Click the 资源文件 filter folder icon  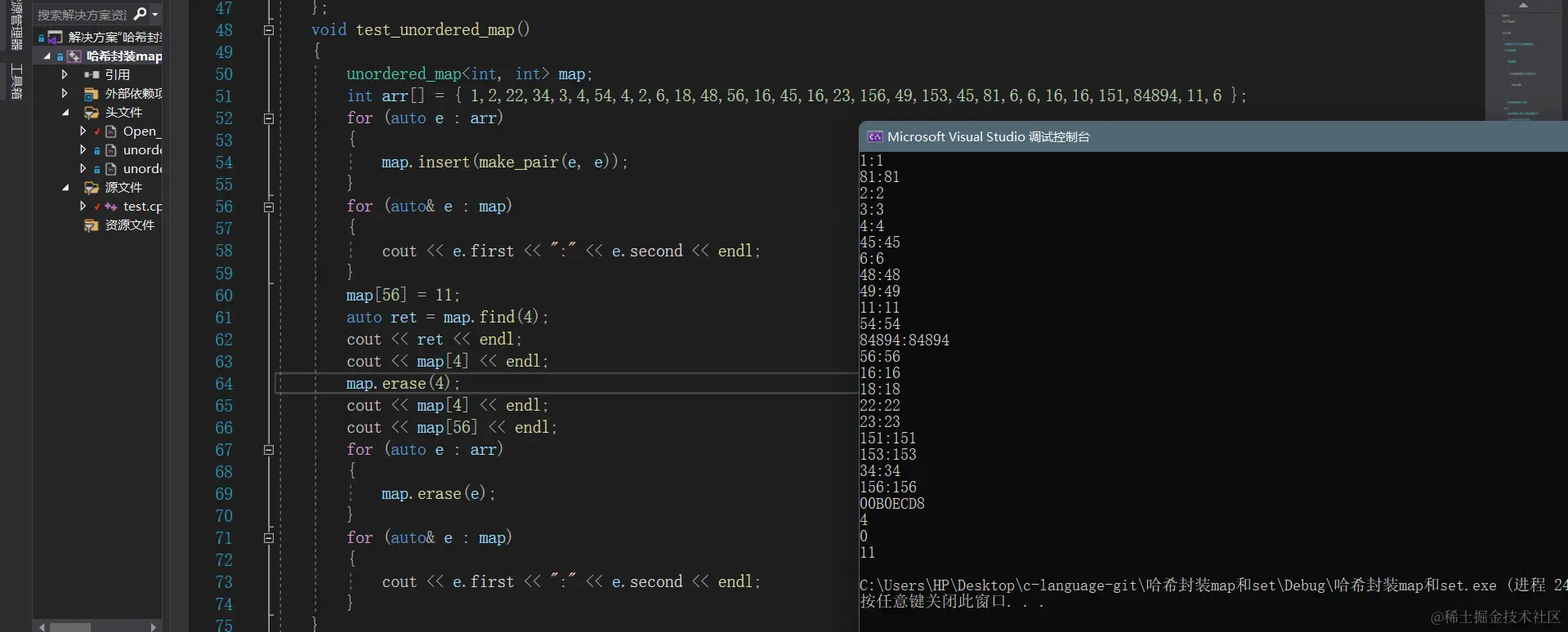[92, 225]
